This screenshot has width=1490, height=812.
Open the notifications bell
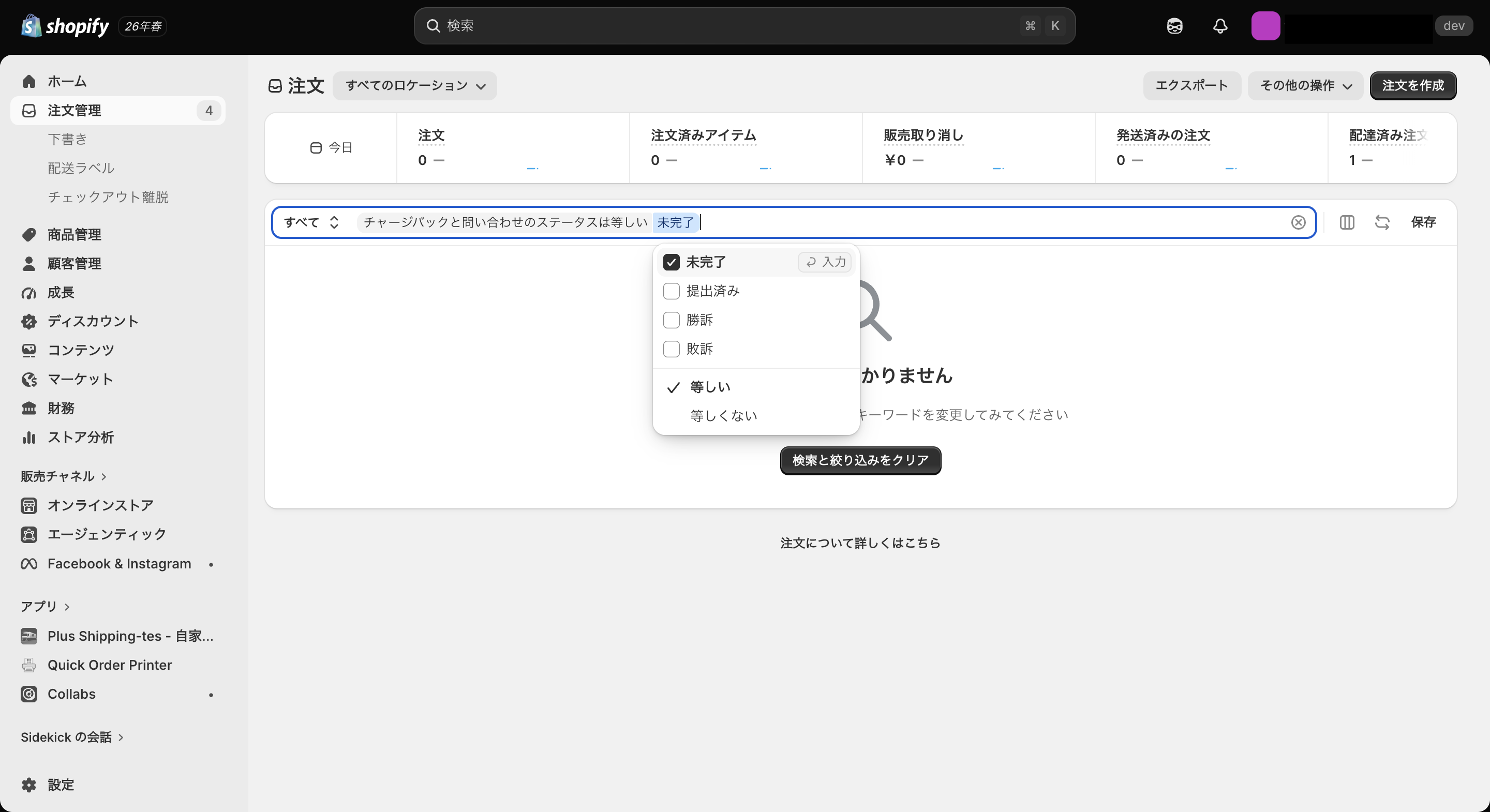pyautogui.click(x=1220, y=26)
